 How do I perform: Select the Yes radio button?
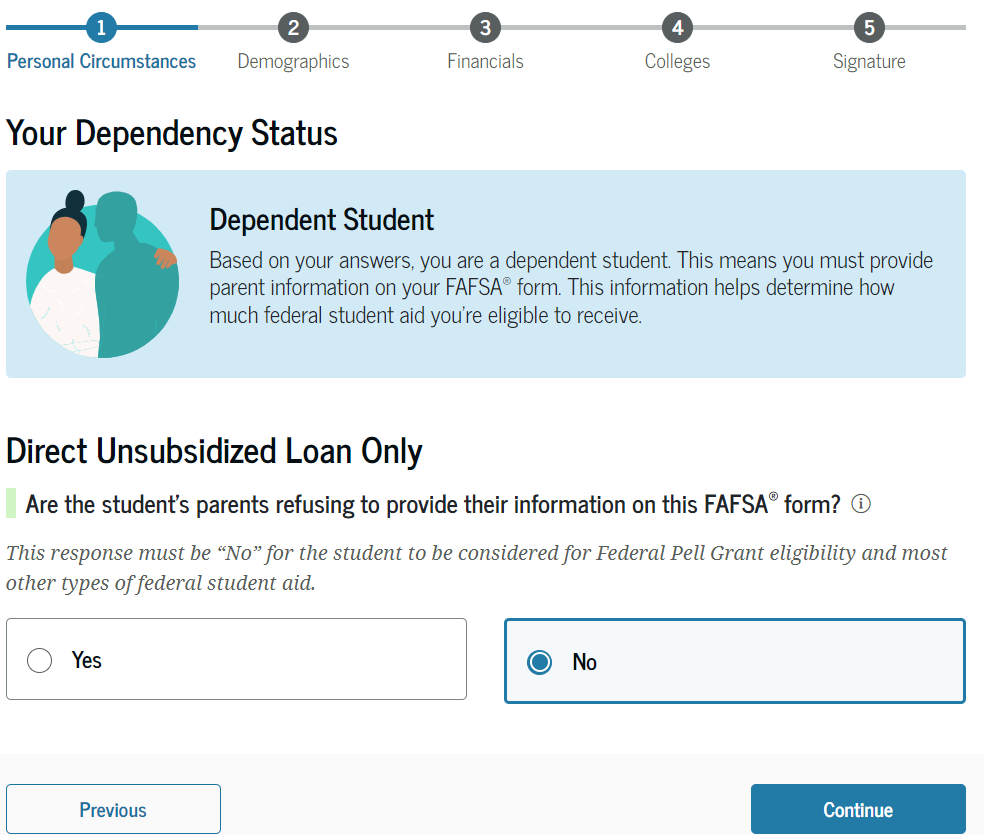[x=40, y=661]
